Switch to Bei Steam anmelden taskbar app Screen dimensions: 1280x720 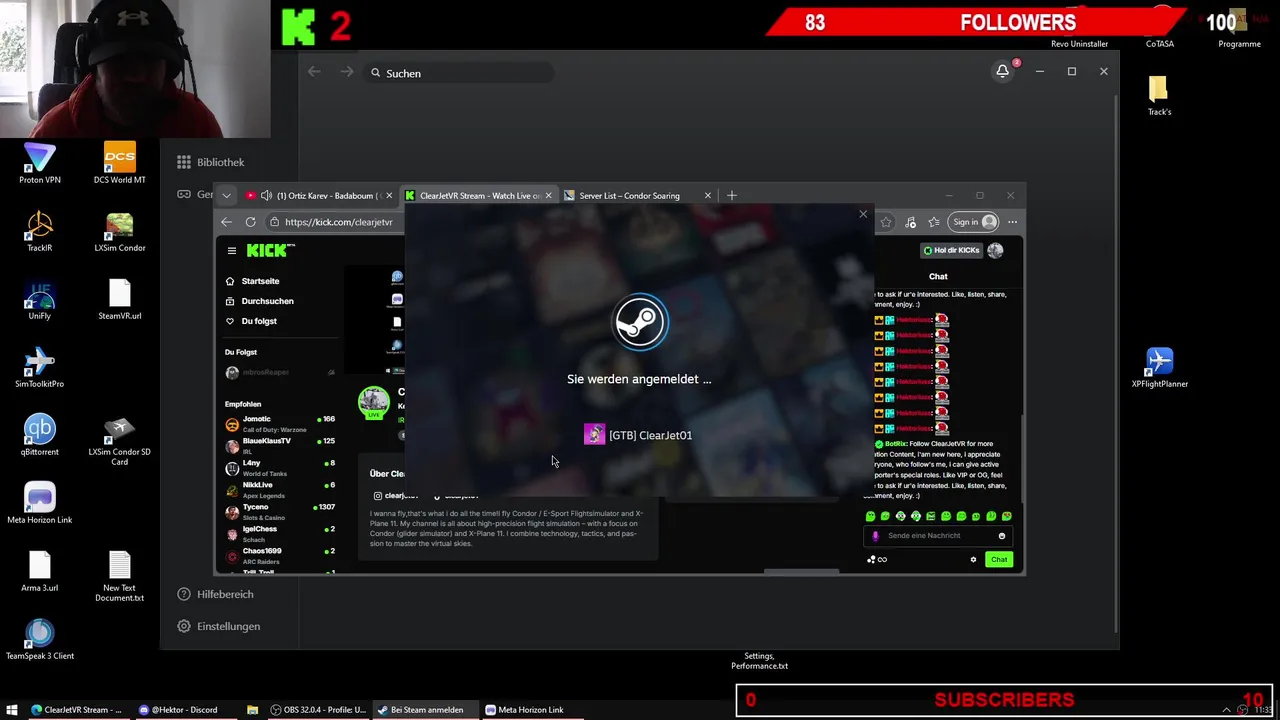421,710
